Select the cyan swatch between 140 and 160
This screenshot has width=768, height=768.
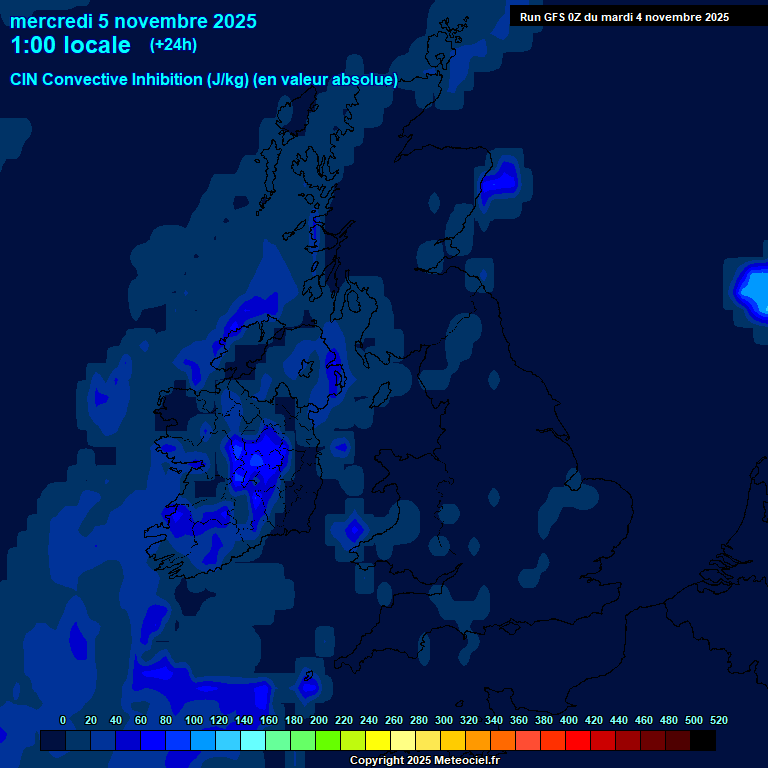252,741
